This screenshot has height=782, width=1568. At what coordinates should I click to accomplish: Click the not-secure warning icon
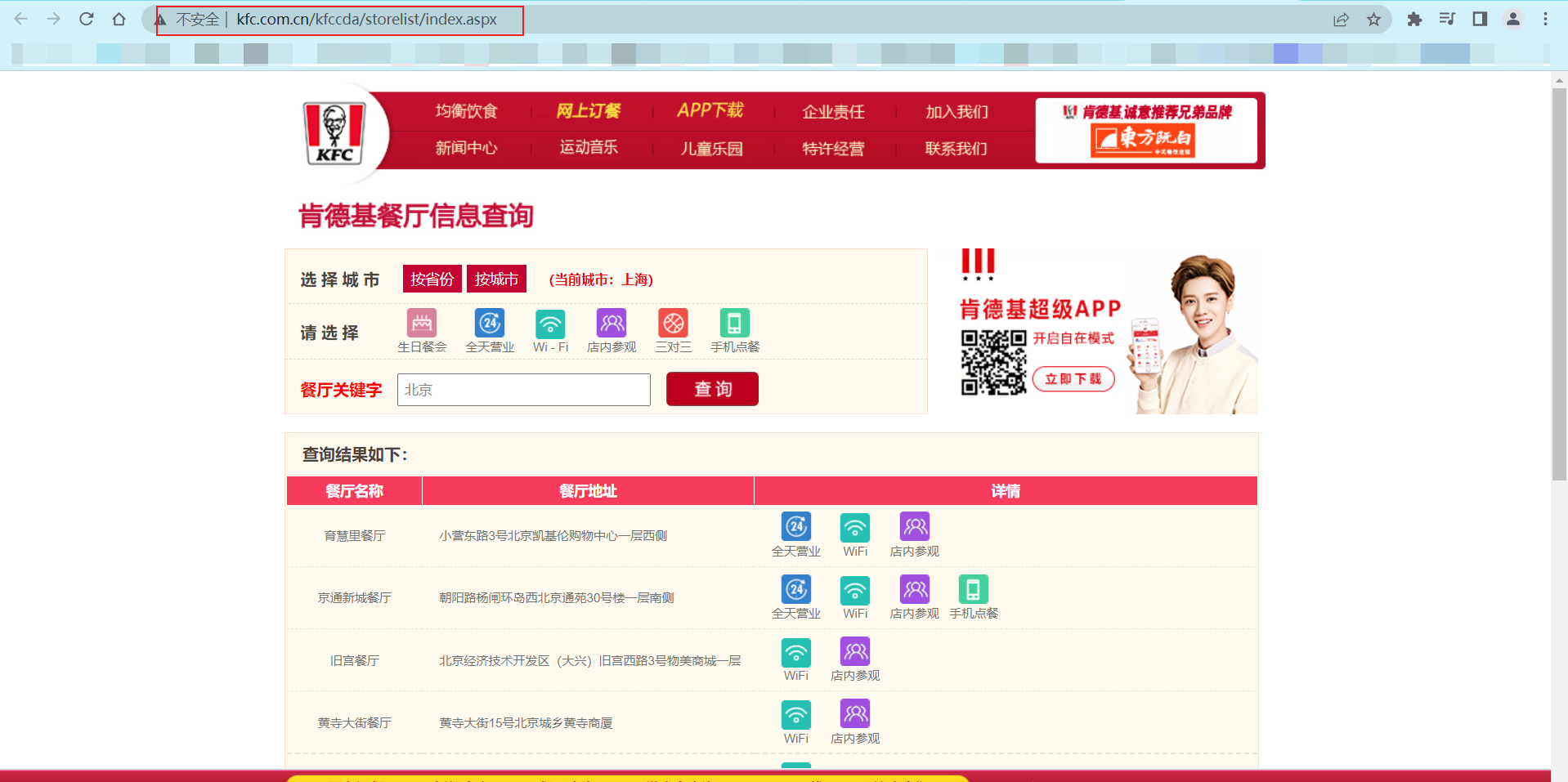point(161,19)
